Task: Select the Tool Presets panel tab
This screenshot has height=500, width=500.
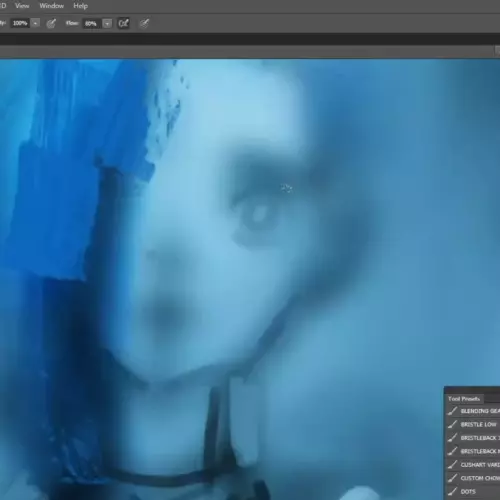Action: (x=464, y=399)
